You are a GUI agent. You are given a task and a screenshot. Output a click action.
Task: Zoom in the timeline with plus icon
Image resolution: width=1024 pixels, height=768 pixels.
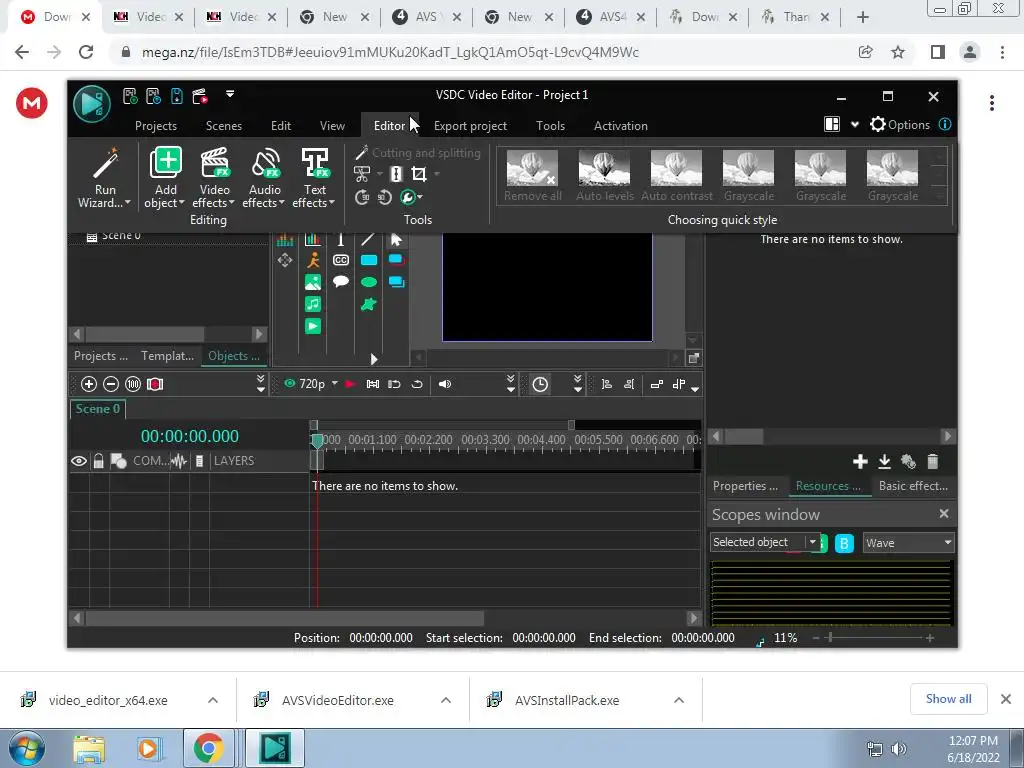click(x=89, y=384)
